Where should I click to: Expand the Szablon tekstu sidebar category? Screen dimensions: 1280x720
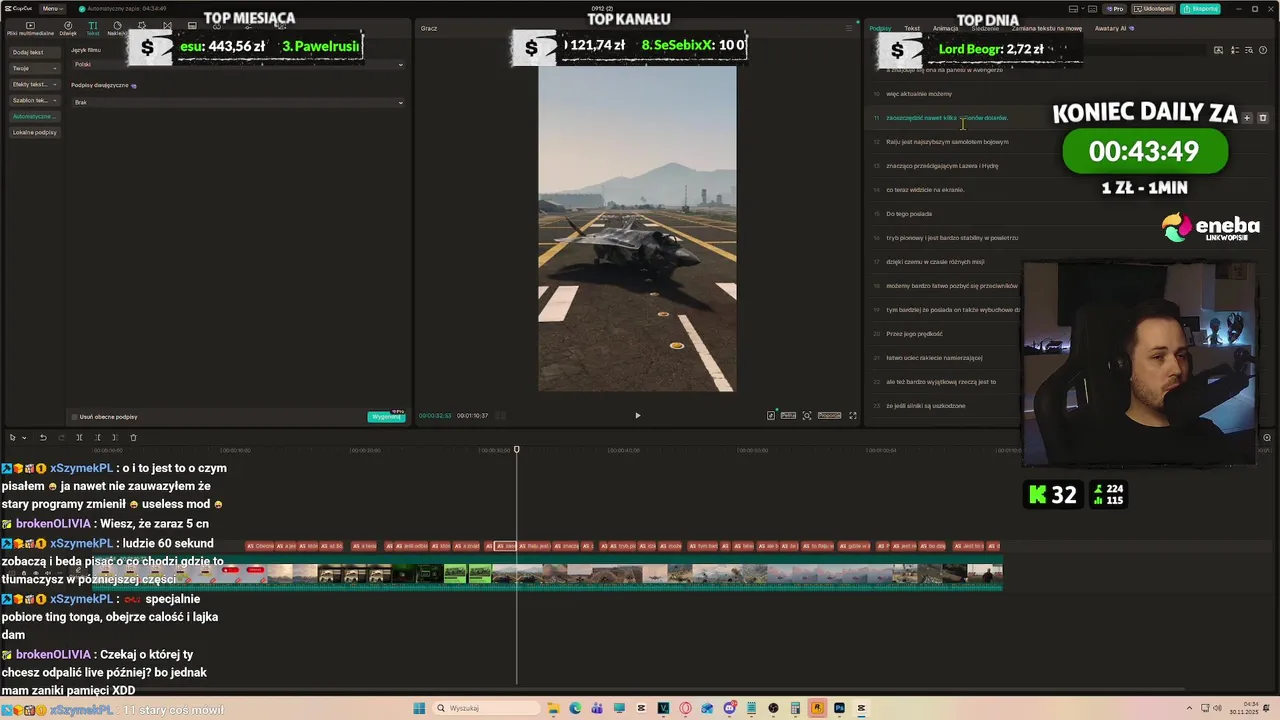pos(34,100)
